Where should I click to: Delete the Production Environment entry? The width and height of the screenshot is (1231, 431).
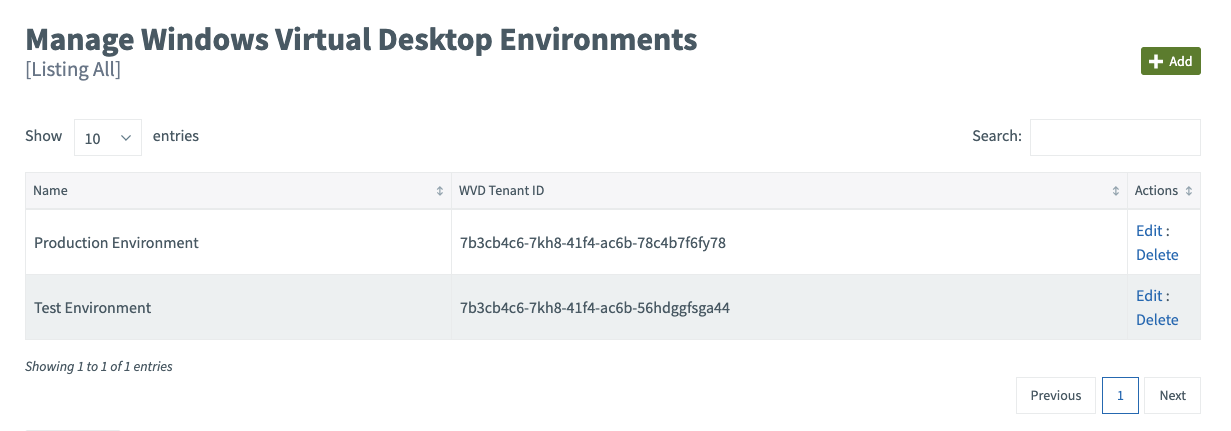1157,255
